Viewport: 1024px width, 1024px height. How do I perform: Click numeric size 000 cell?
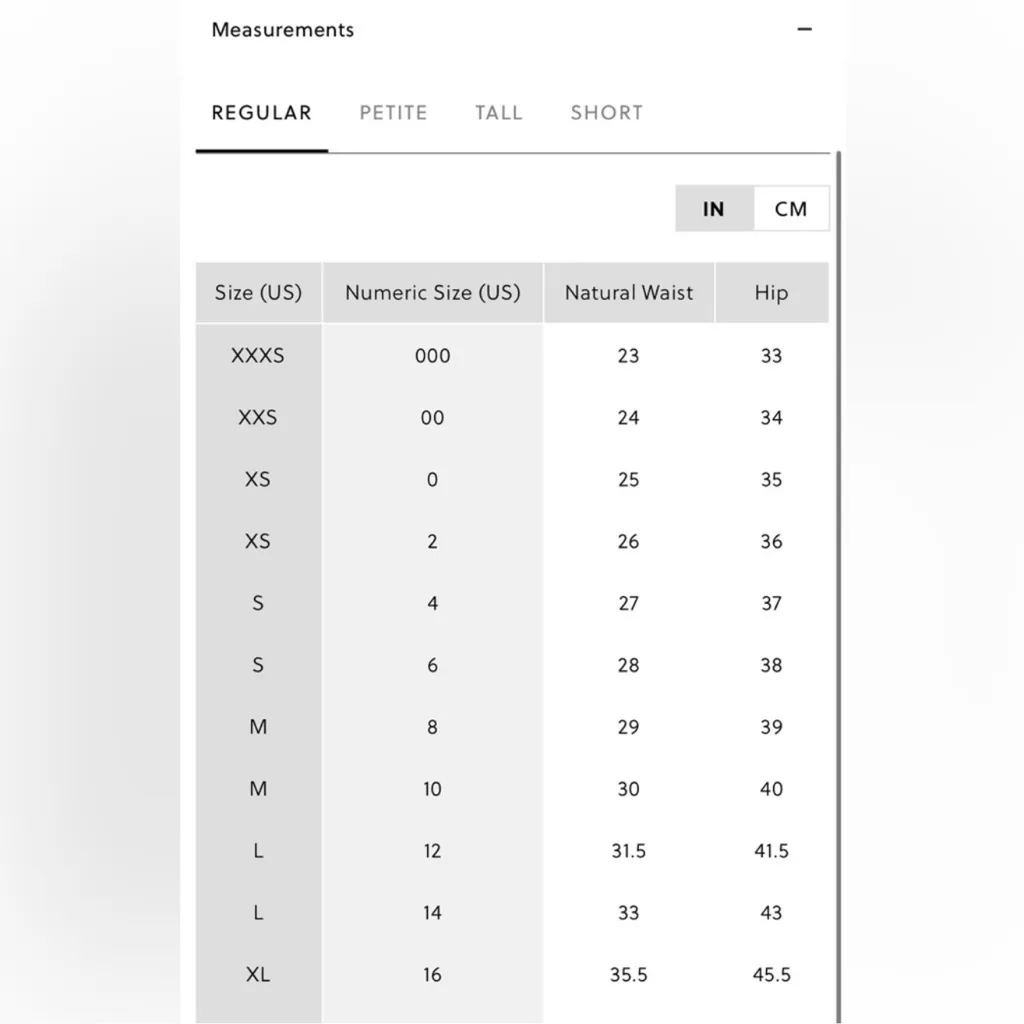pos(432,356)
